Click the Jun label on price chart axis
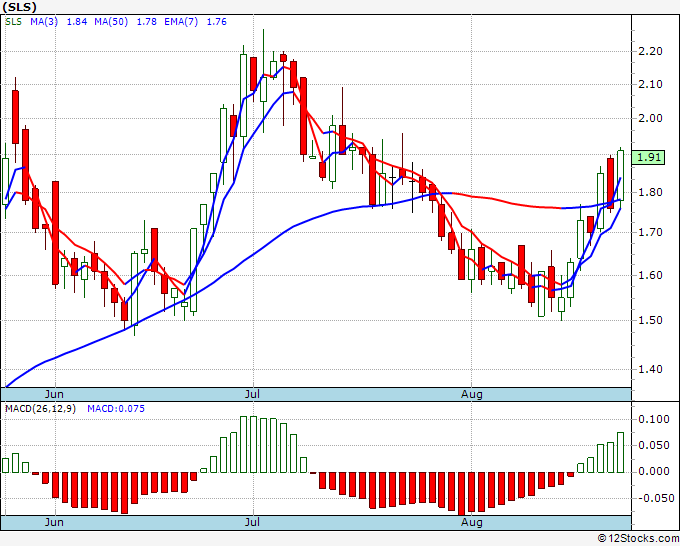Viewport: 680px width, 546px height. (54, 395)
